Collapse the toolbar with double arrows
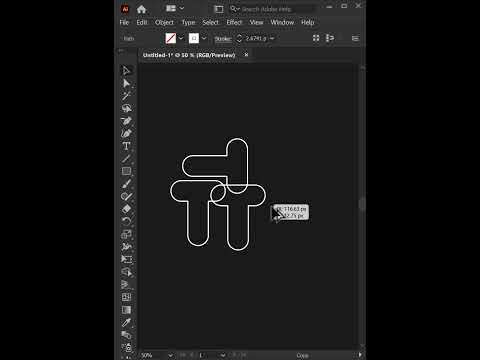The image size is (480, 360). click(121, 51)
